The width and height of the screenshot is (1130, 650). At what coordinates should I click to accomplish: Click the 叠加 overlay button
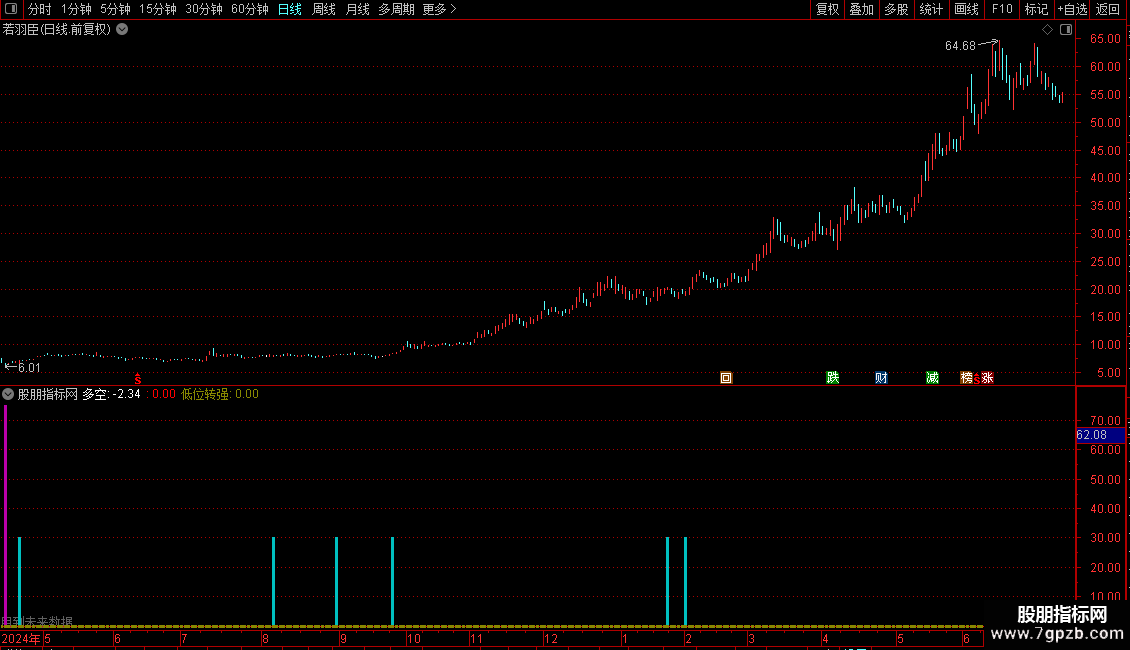861,9
